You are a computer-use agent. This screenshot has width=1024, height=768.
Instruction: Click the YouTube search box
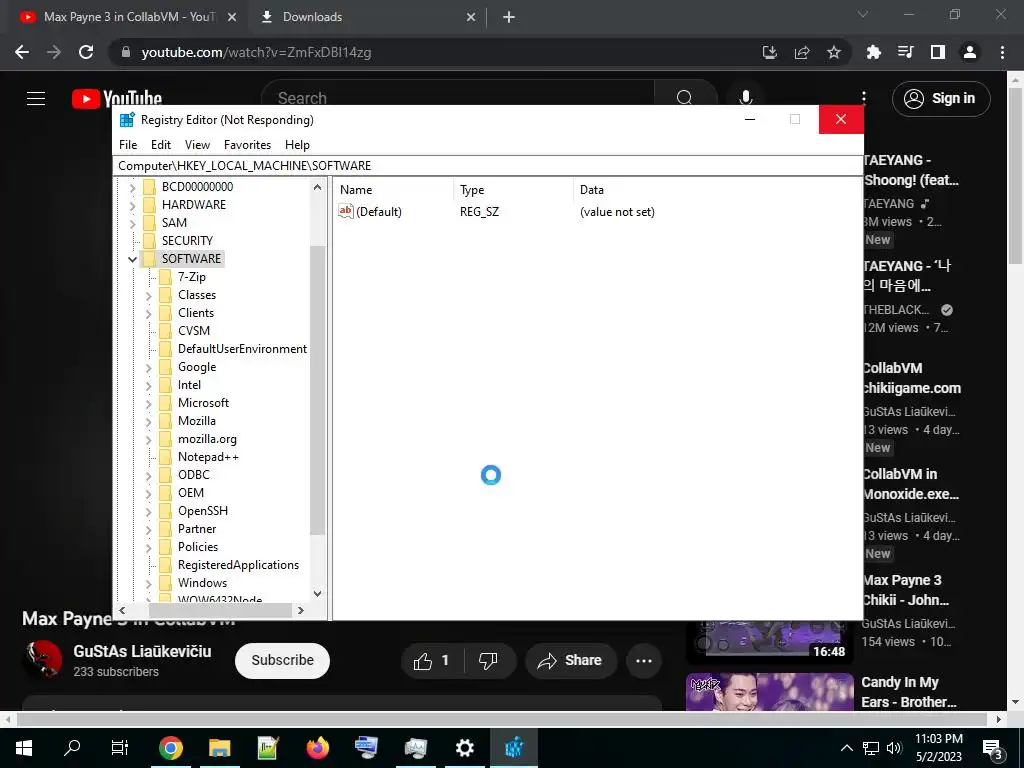457,97
